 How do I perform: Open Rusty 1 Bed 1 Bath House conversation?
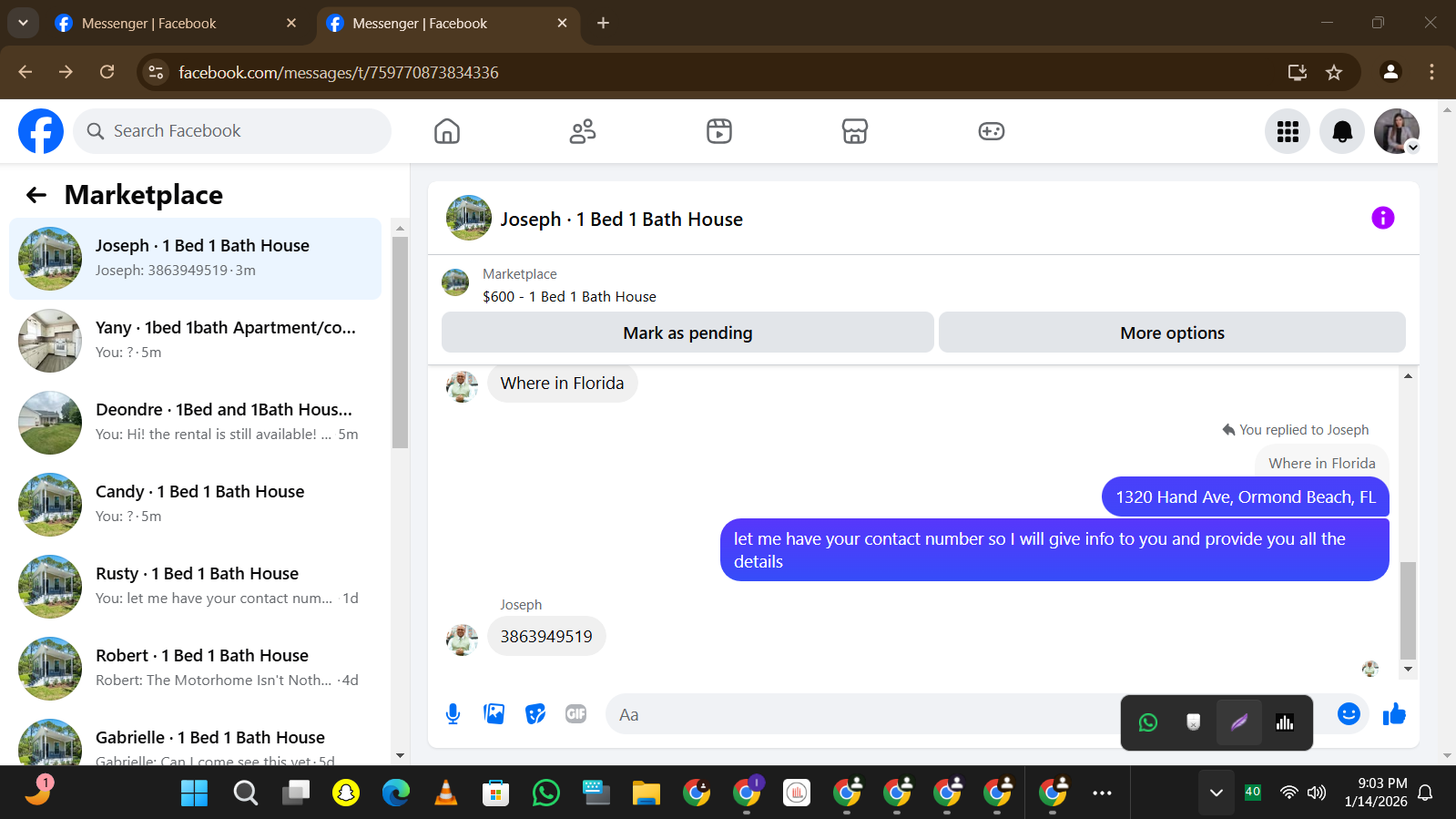pos(196,587)
